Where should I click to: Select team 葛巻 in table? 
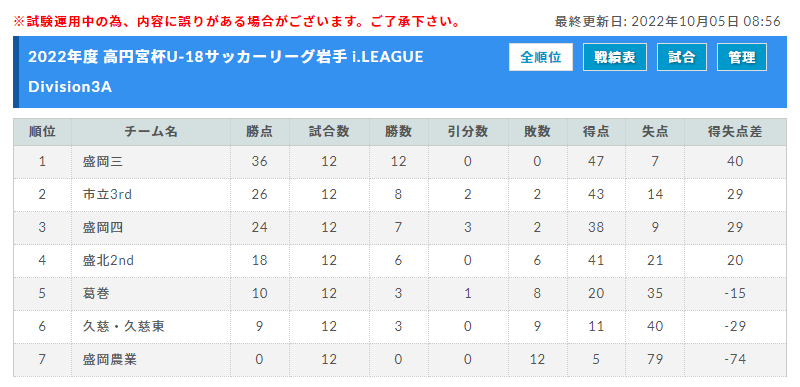click(96, 294)
